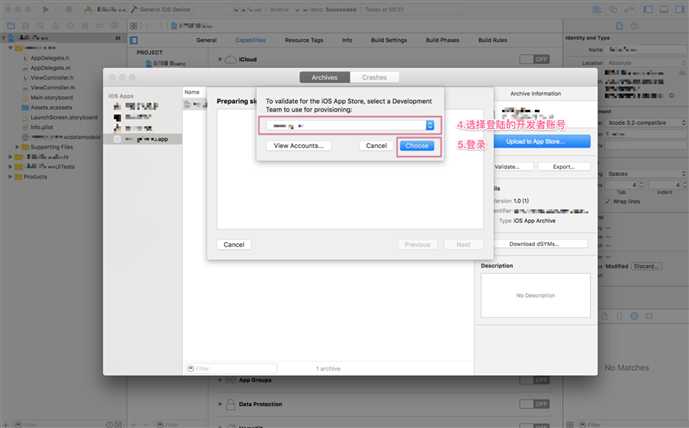Screen dimensions: 689x428
Task: Select LaunchScreen.storyboard in navigator
Action: pos(64,117)
